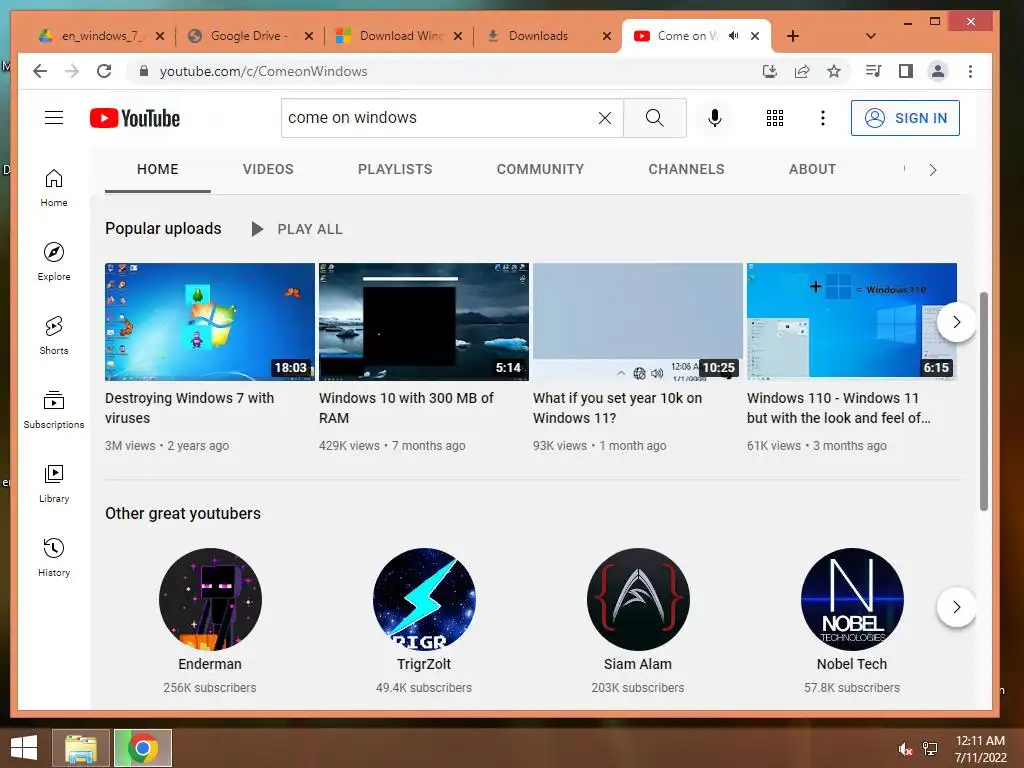The height and width of the screenshot is (768, 1024).
Task: Open a new tab with the plus button
Action: coord(792,36)
